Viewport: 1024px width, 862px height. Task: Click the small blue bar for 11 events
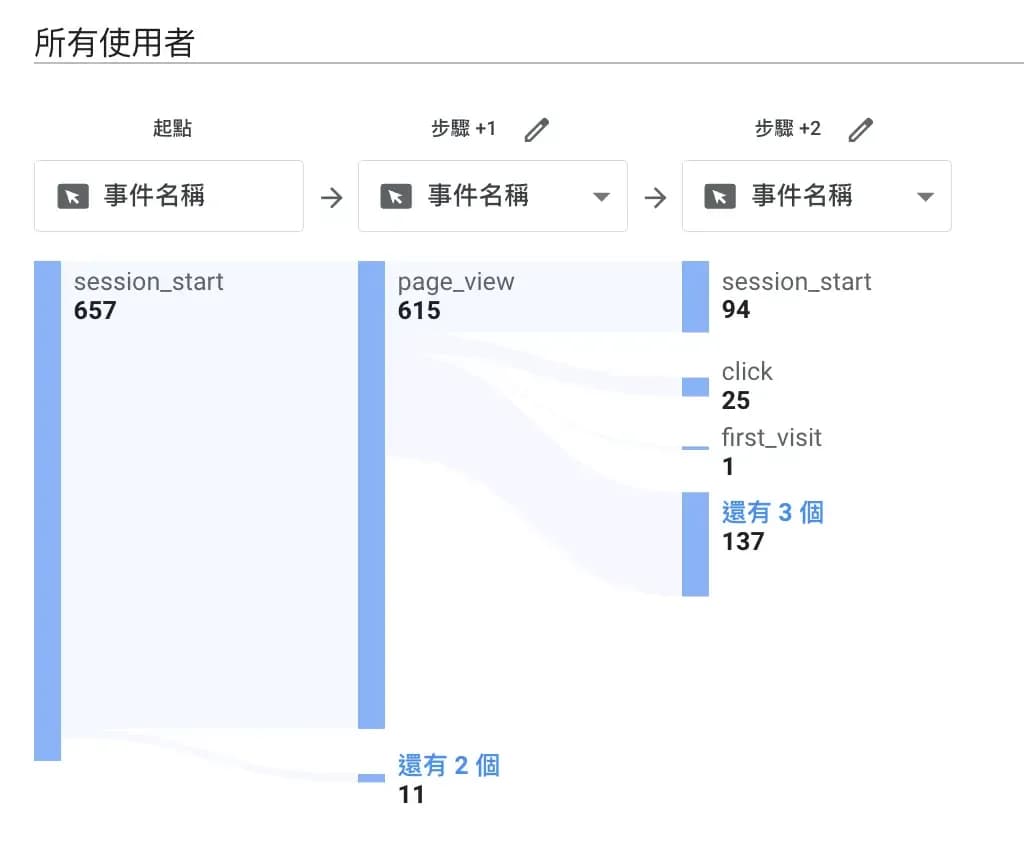[371, 778]
